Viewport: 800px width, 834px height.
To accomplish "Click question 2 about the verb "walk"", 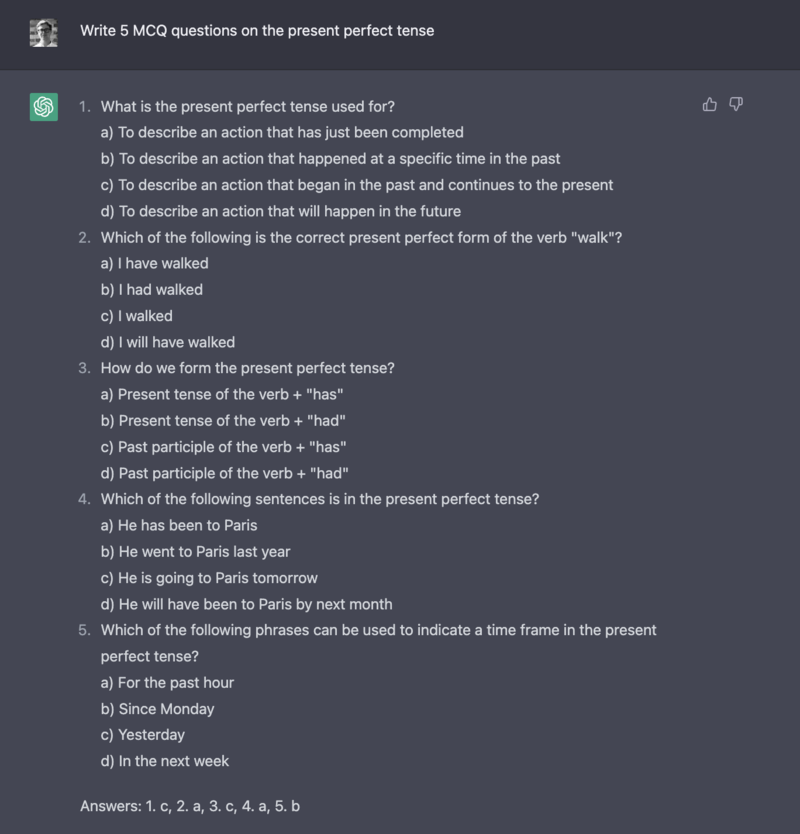I will pos(361,238).
